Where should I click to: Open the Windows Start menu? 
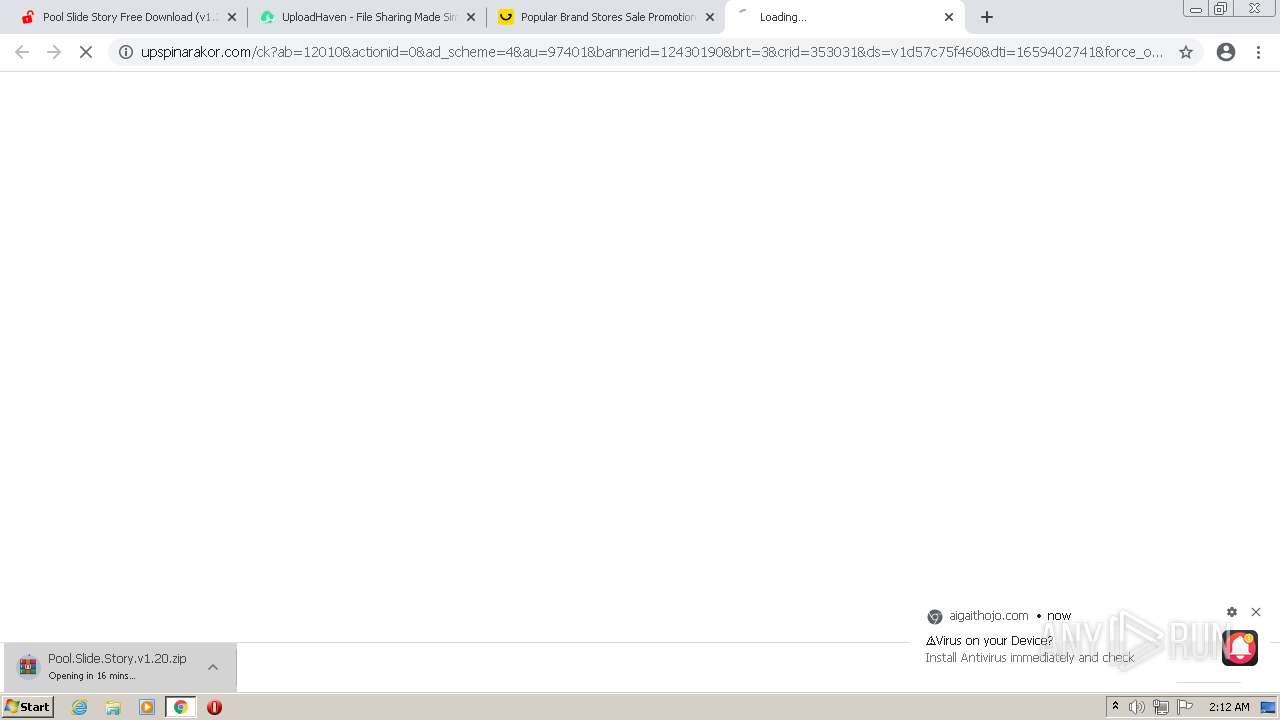pos(28,707)
